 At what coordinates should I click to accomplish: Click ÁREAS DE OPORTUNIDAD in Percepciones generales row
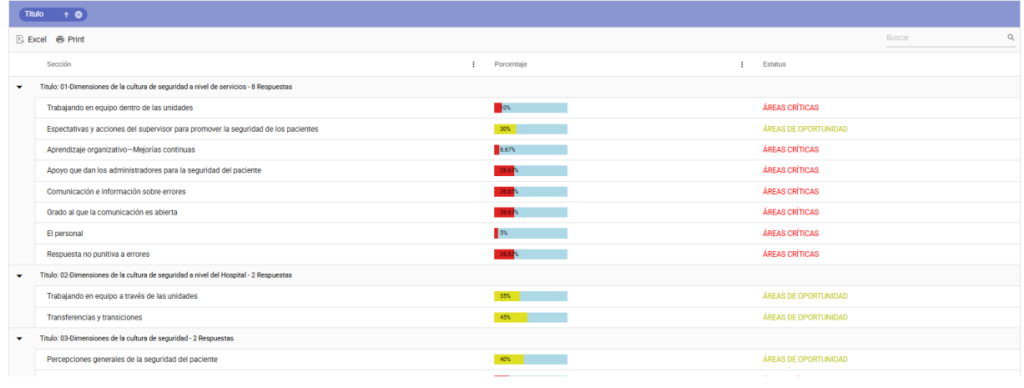[805, 359]
